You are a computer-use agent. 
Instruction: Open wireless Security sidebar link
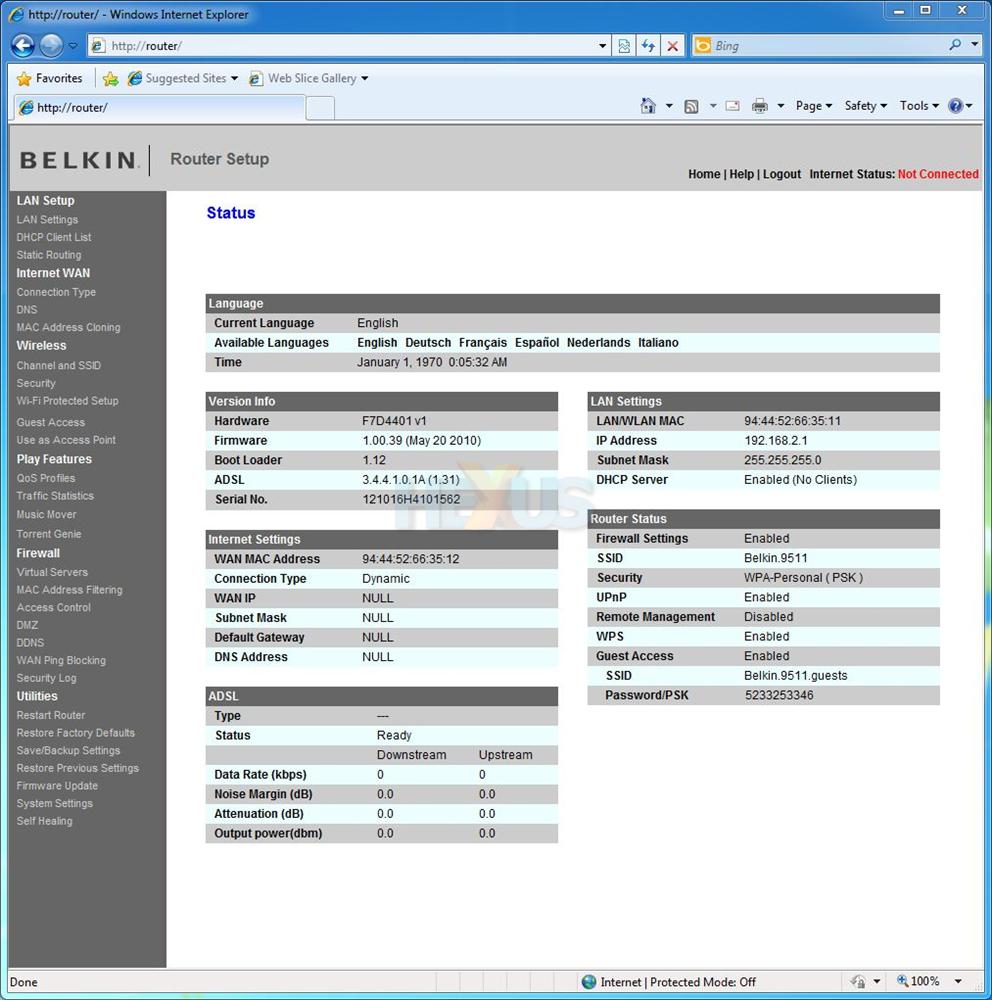click(x=36, y=383)
